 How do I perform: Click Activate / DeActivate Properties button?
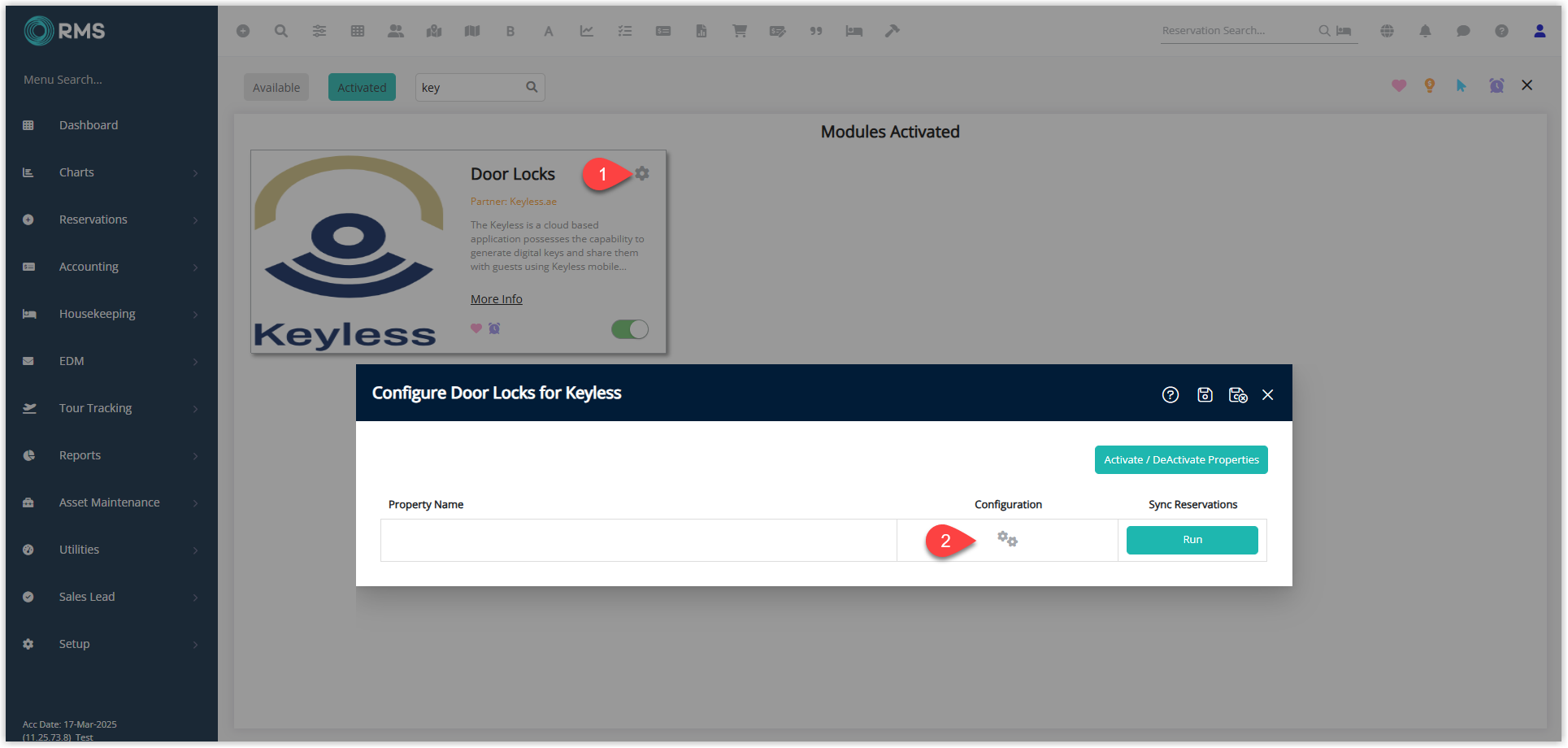[1181, 459]
